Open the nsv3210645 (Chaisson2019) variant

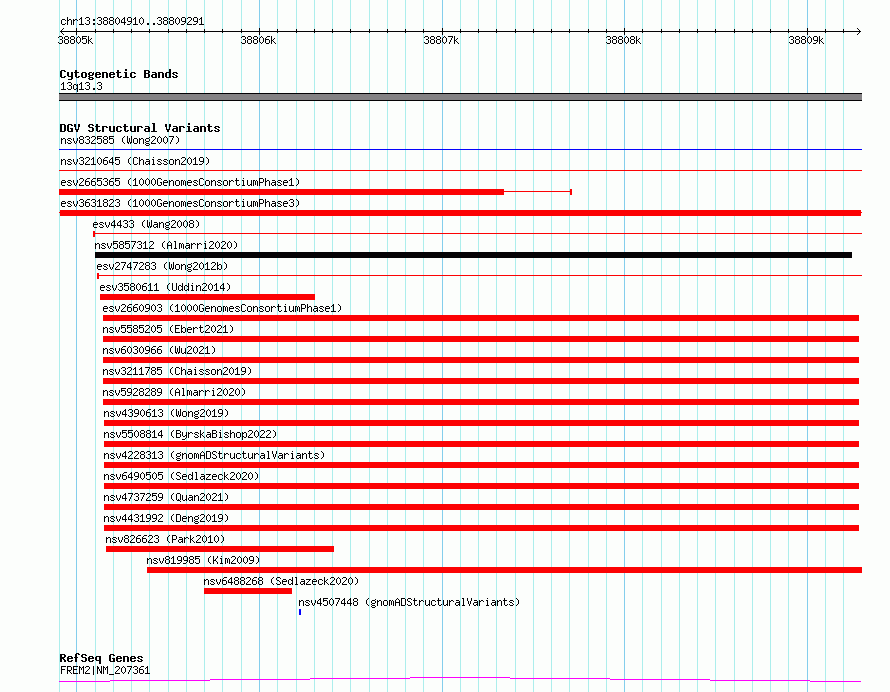pyautogui.click(x=135, y=161)
